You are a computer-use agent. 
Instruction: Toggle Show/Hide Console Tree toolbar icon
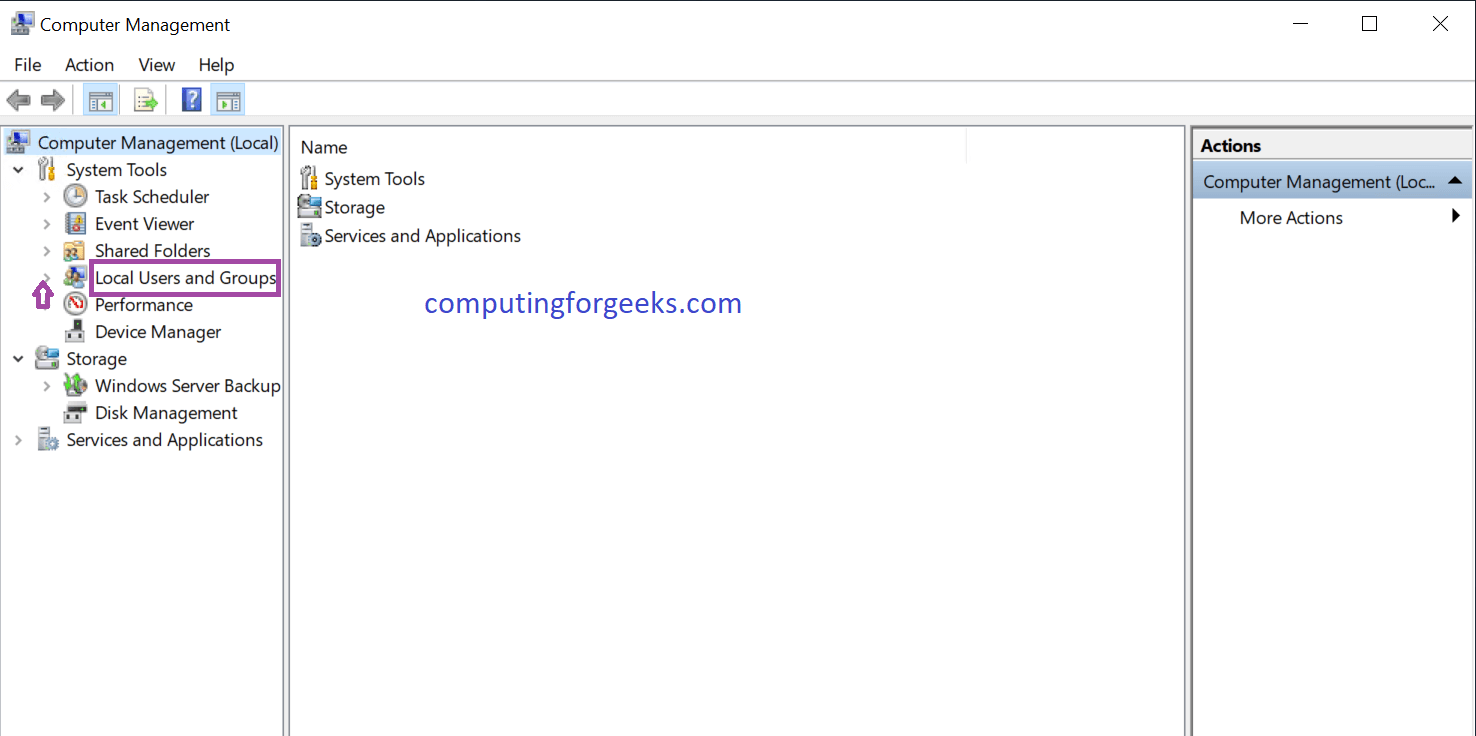[x=101, y=100]
